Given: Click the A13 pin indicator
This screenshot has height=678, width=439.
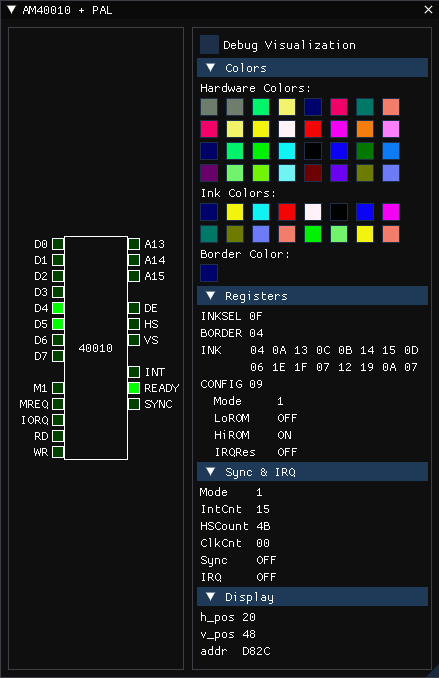Looking at the screenshot, I should 134,244.
